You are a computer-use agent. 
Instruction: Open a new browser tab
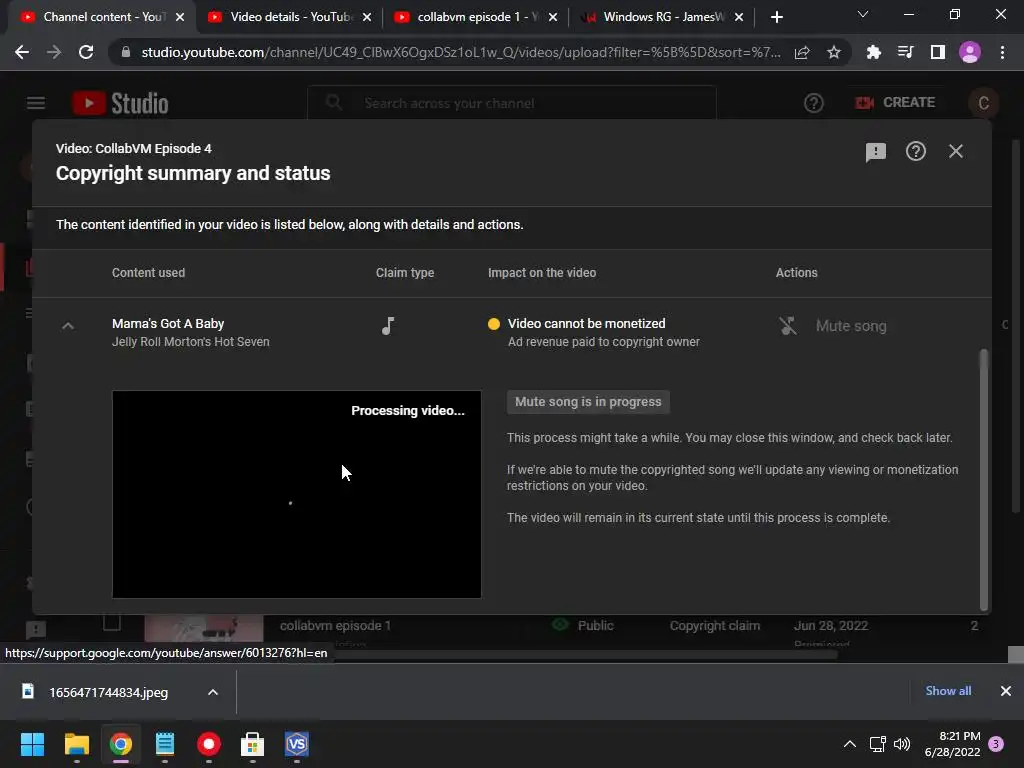pyautogui.click(x=776, y=18)
